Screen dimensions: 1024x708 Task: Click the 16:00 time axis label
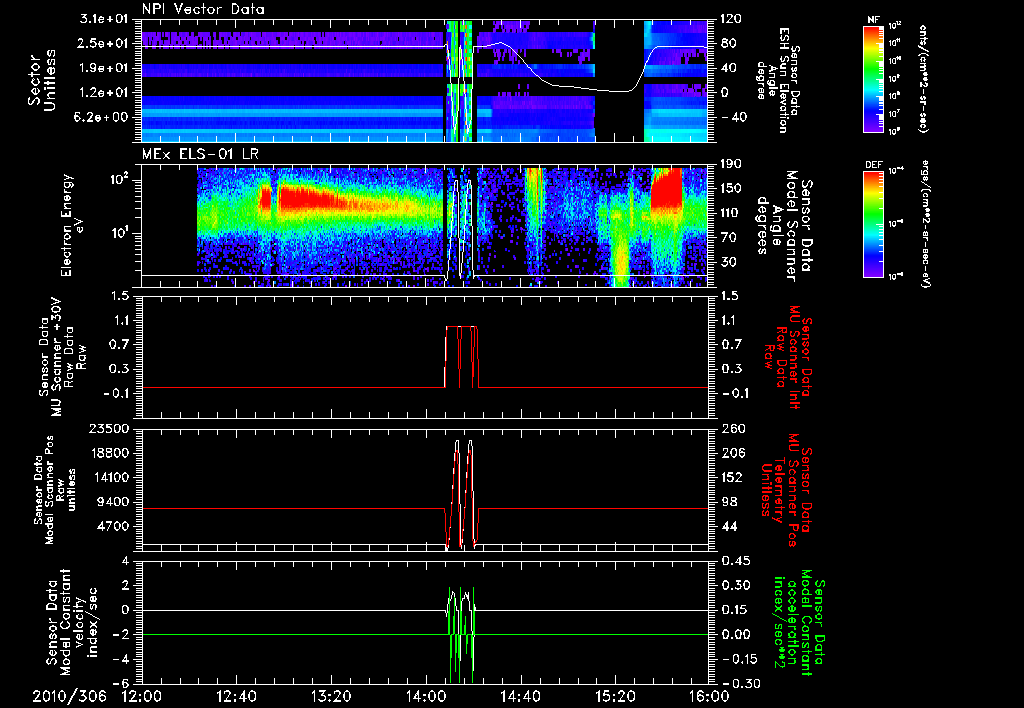pos(708,696)
